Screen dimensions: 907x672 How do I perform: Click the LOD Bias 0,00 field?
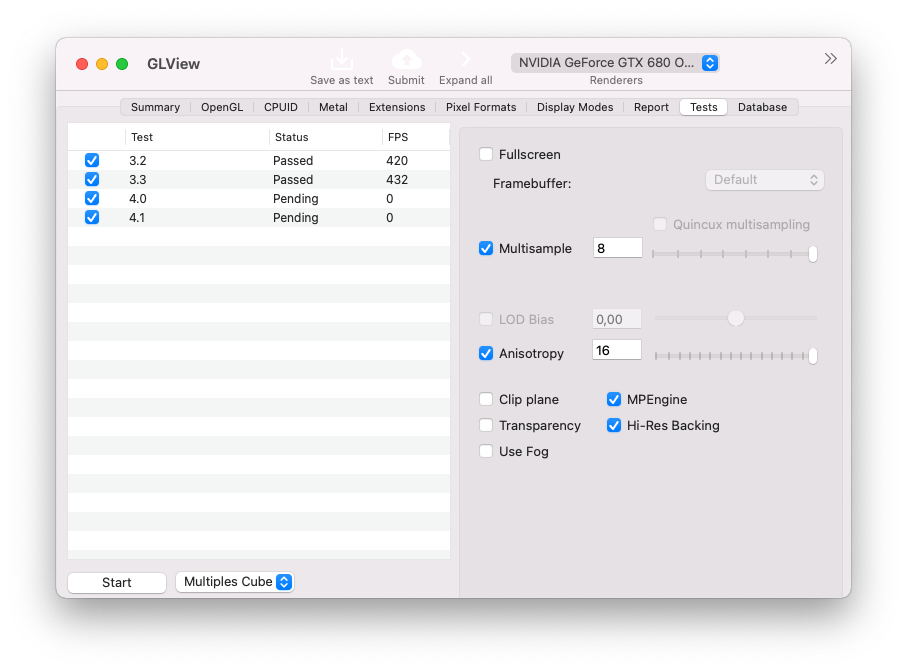point(617,319)
